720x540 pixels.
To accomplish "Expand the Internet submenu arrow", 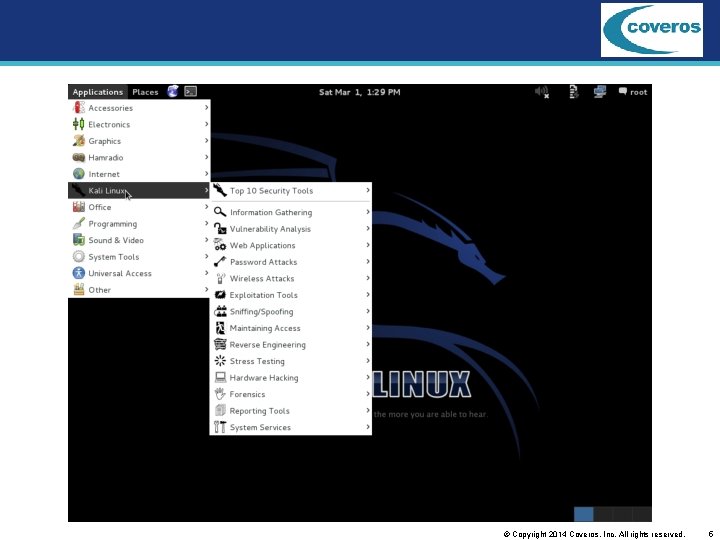I will (x=206, y=174).
